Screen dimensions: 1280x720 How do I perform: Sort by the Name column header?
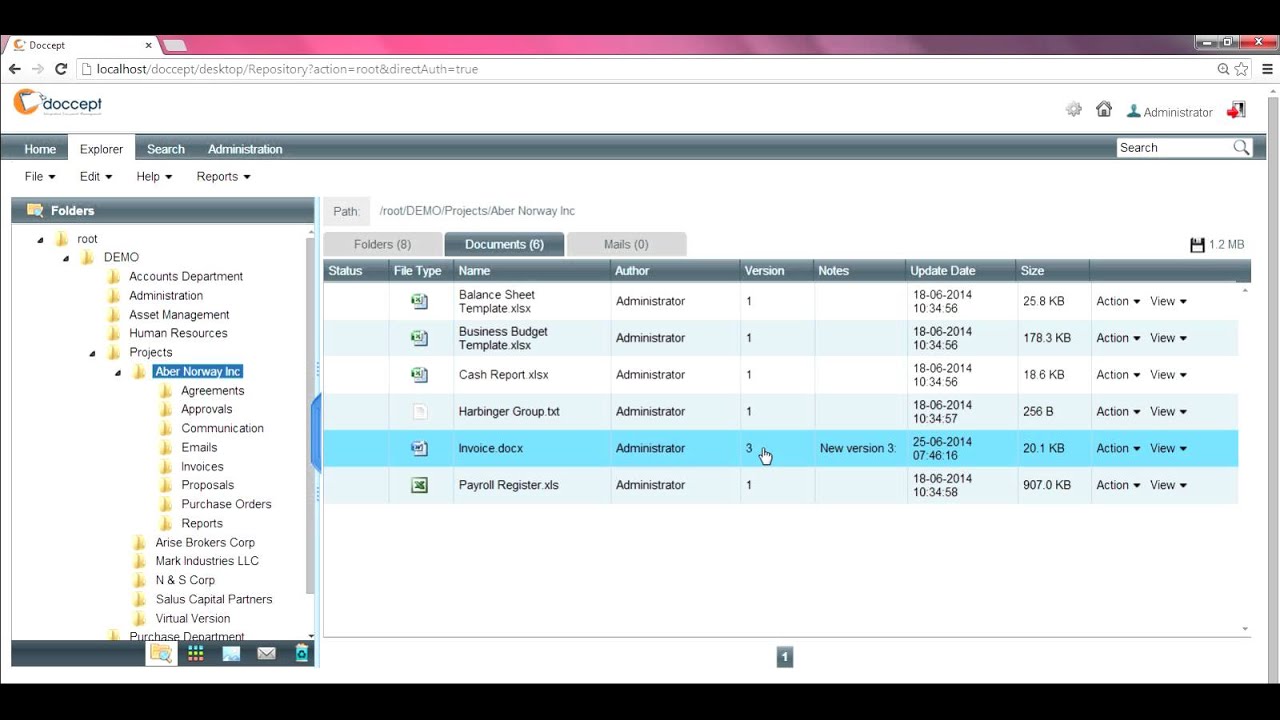point(474,271)
